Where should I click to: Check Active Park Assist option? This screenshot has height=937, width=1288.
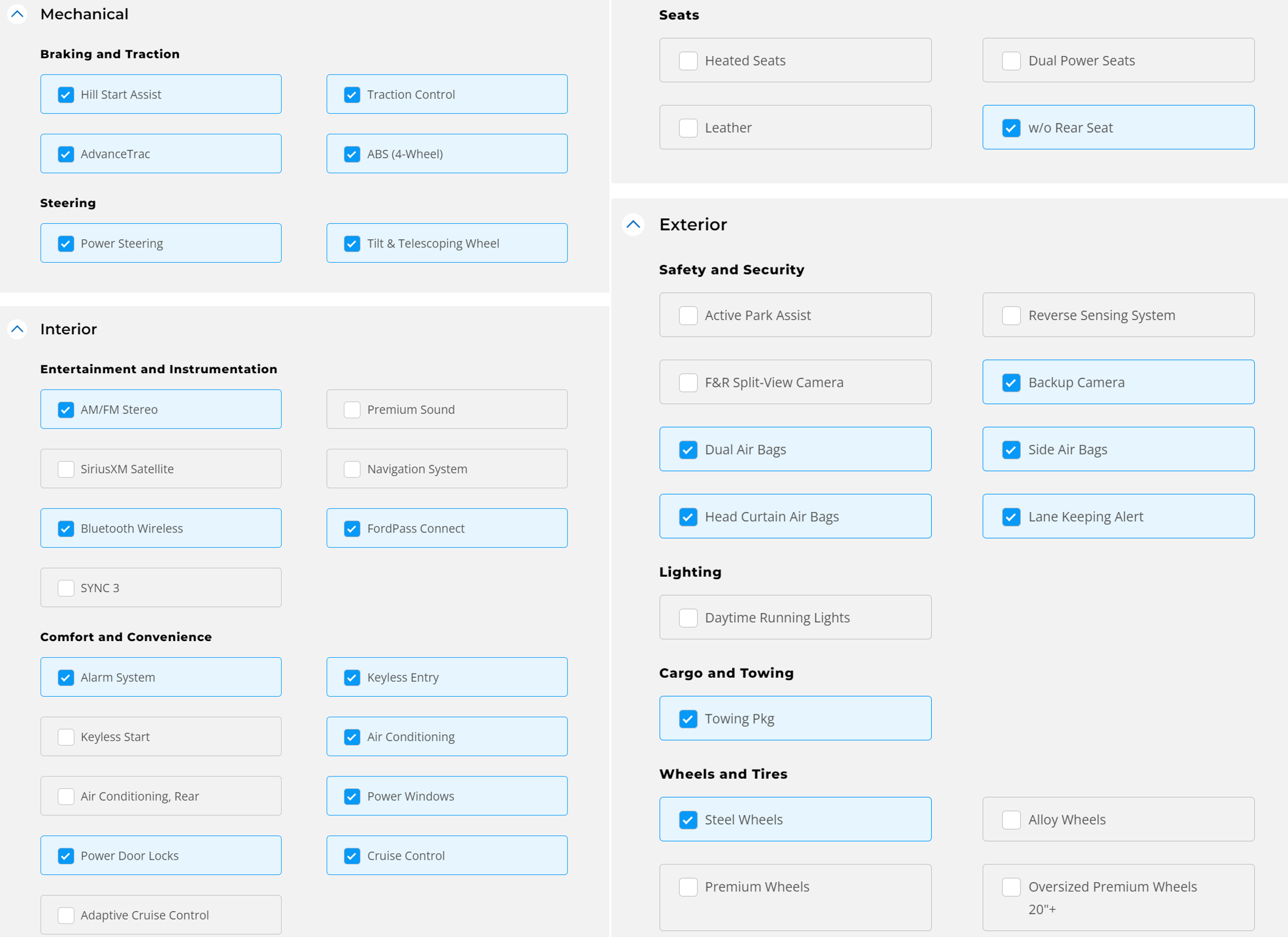(688, 315)
